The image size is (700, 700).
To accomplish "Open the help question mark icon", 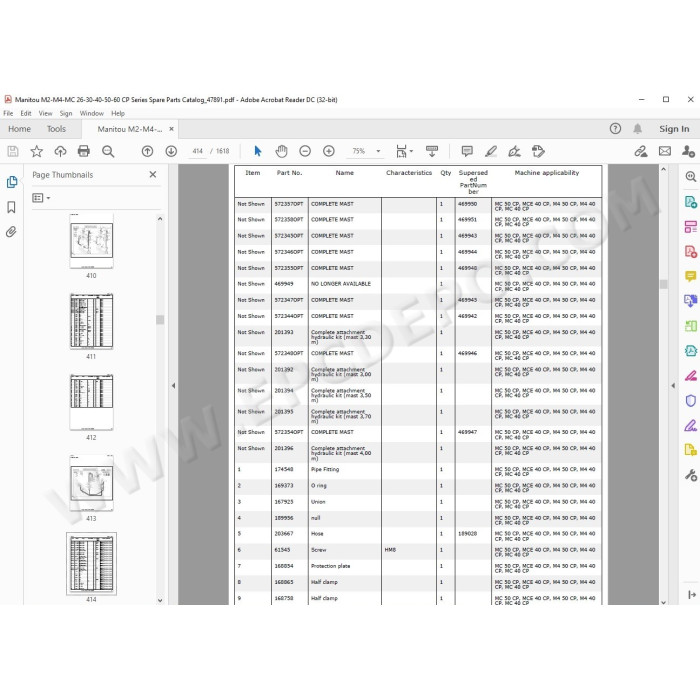I will point(615,129).
